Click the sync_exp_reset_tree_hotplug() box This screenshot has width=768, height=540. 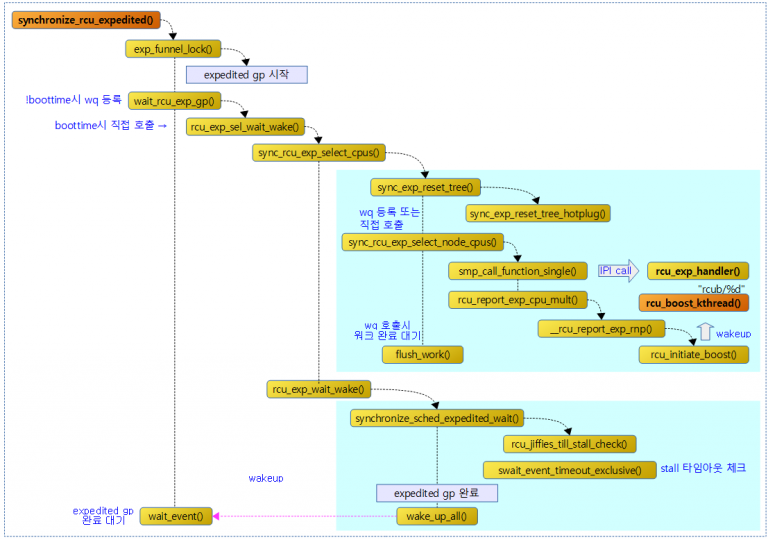539,213
